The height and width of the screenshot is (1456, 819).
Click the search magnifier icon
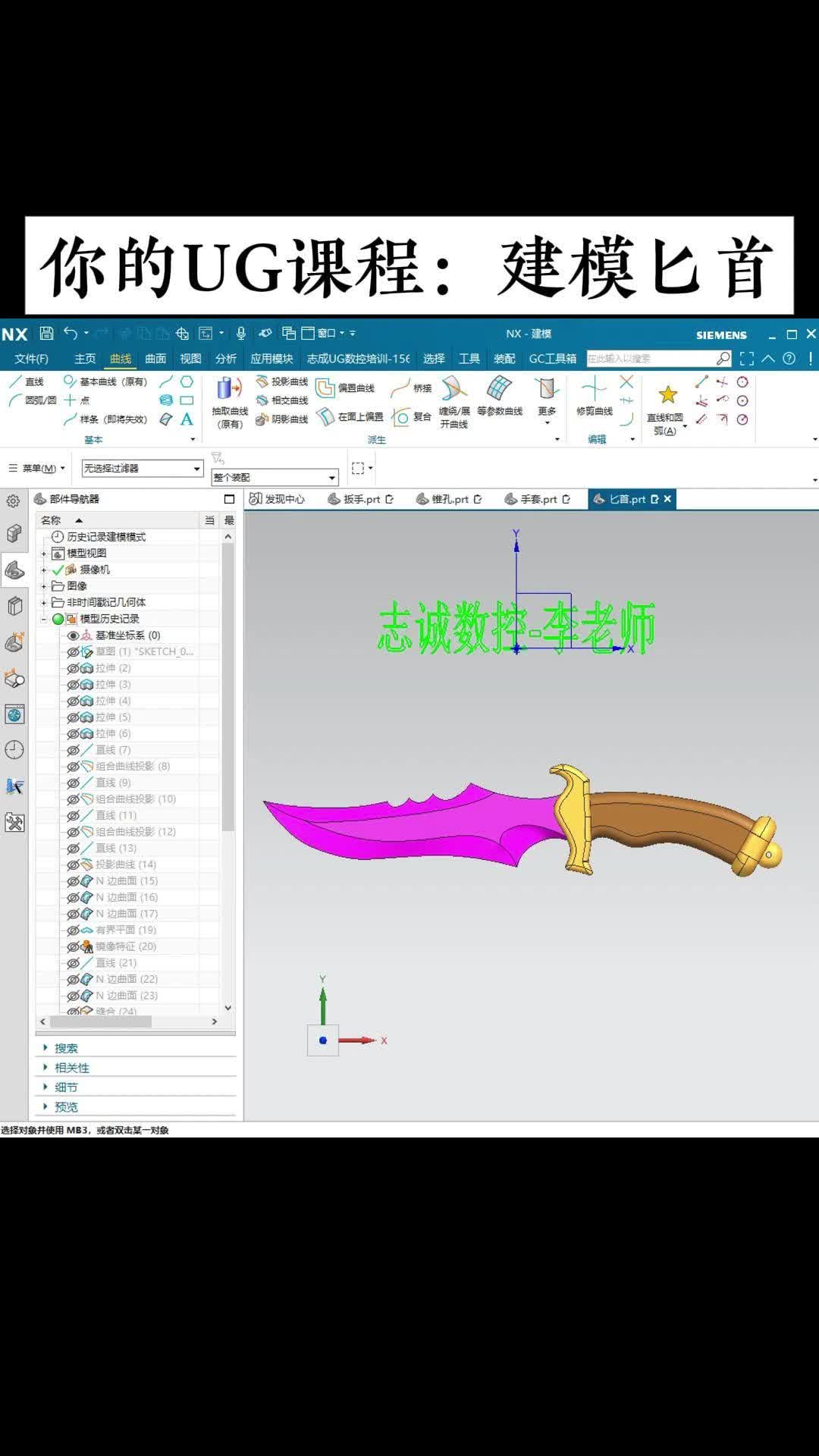coord(723,358)
